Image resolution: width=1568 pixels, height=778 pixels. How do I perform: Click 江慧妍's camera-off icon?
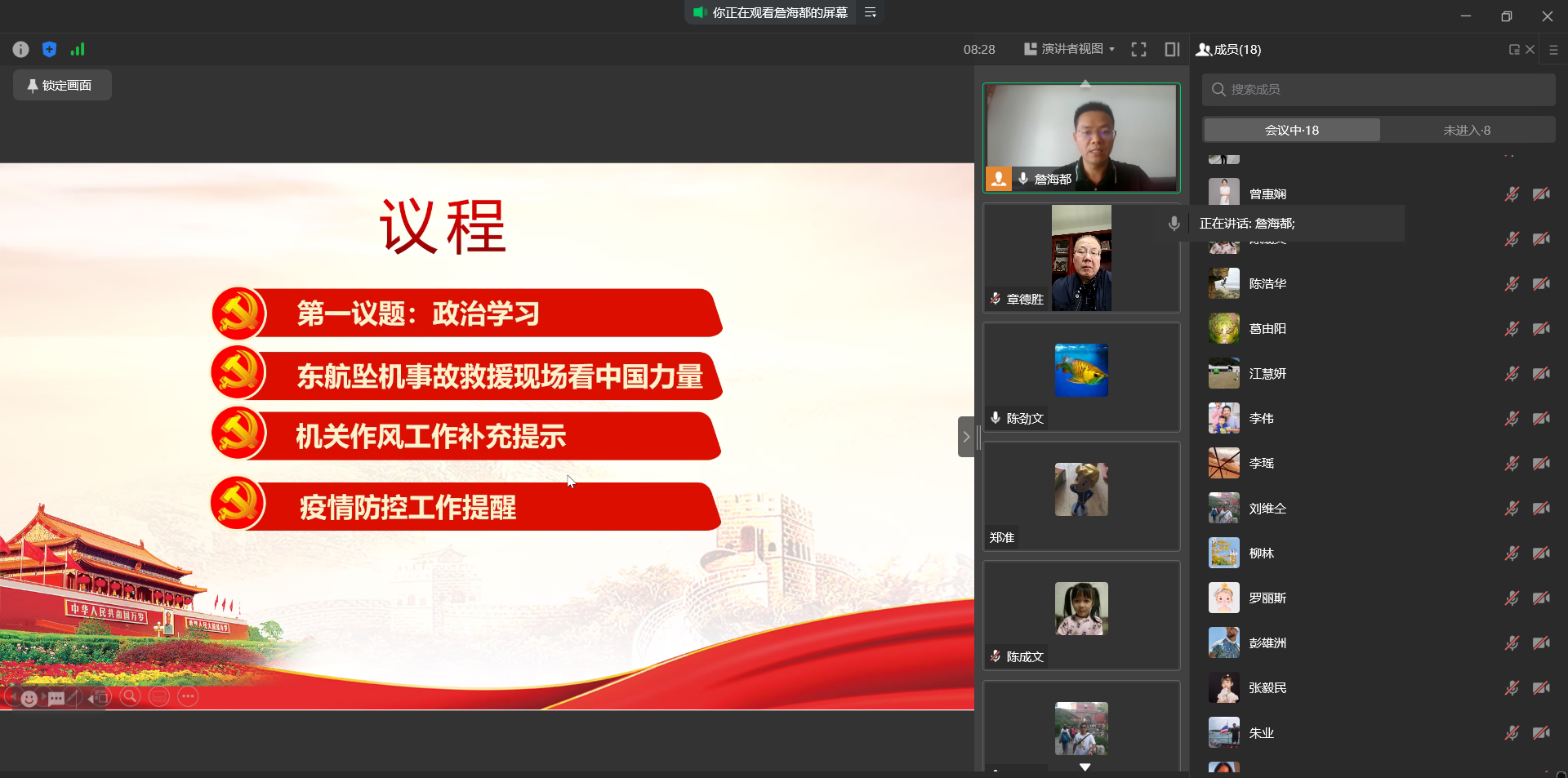click(x=1541, y=374)
